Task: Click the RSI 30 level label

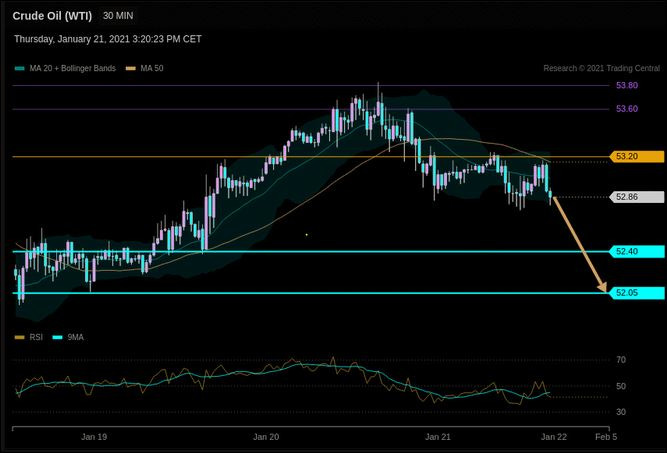Action: [621, 412]
